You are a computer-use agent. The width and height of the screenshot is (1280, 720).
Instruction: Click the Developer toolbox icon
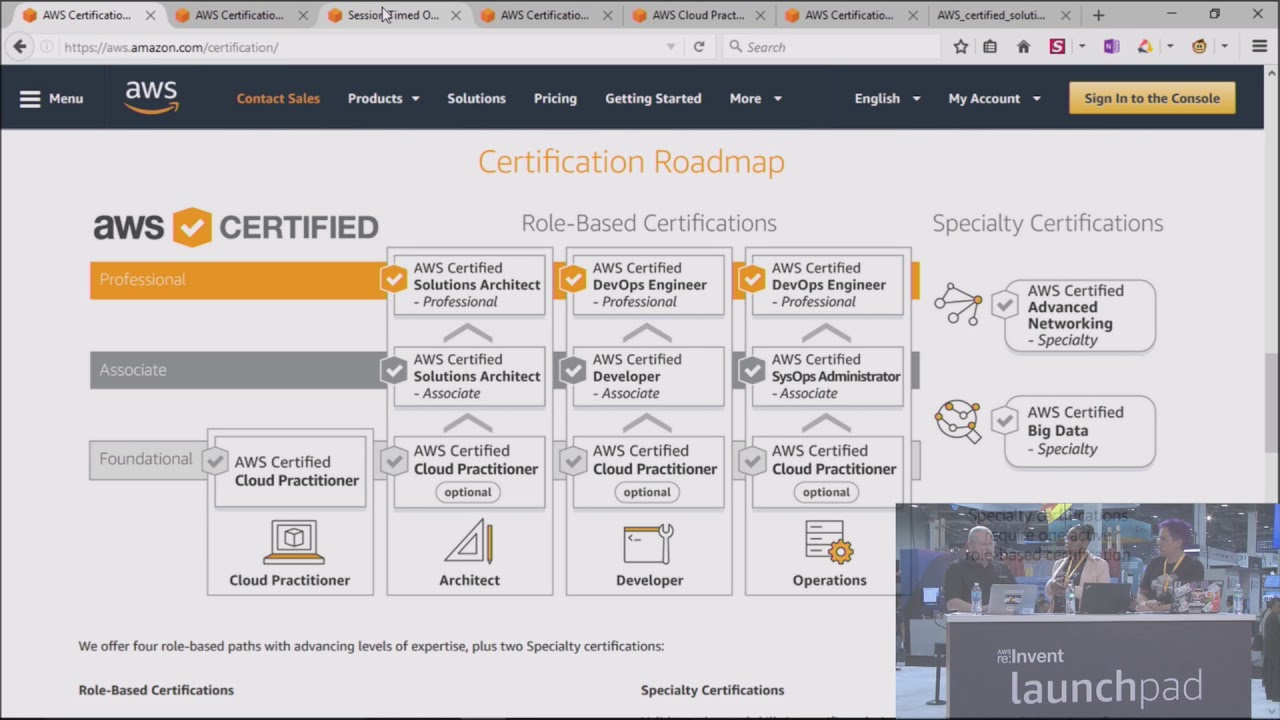tap(648, 543)
